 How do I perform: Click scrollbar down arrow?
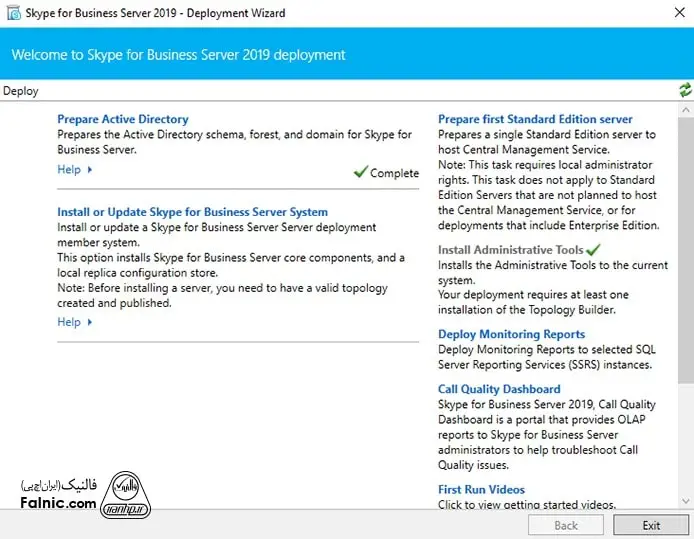686,501
